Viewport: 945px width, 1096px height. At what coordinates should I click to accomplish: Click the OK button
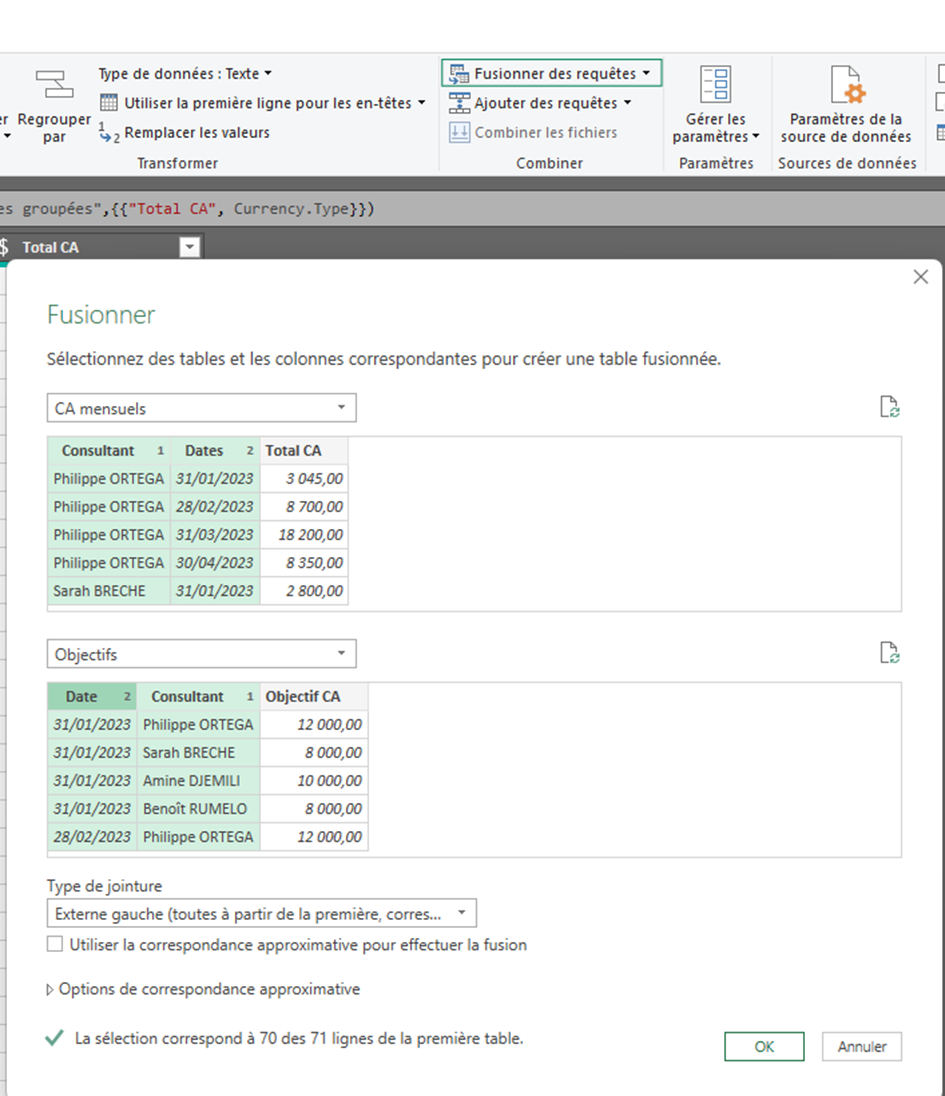764,1046
